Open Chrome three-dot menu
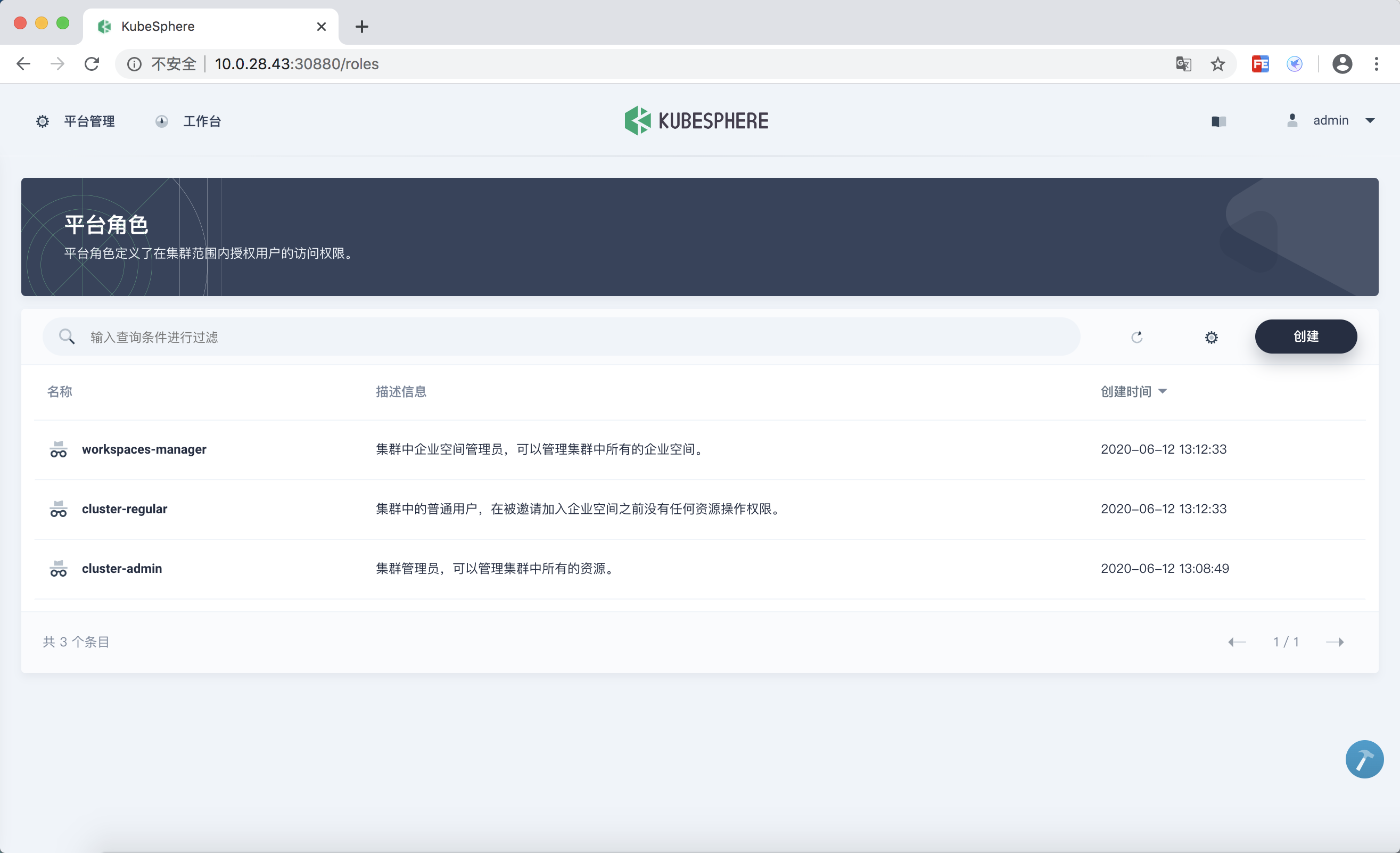Screen dimensions: 1400x853 [1376, 64]
